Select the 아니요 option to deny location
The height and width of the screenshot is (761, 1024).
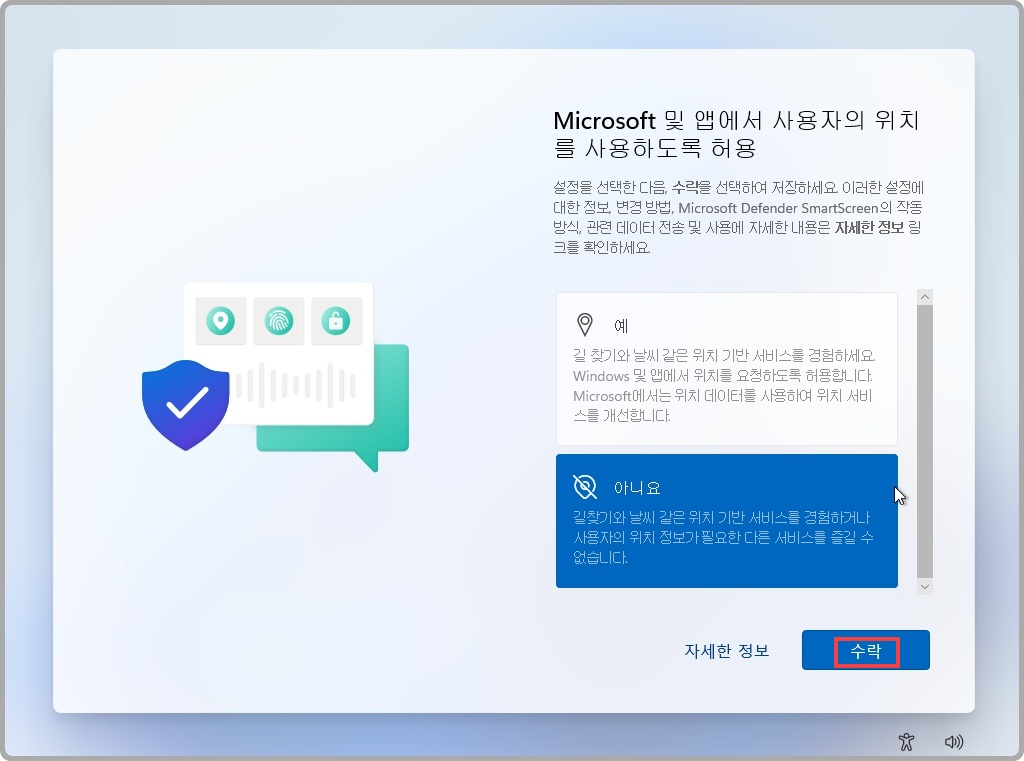point(727,520)
